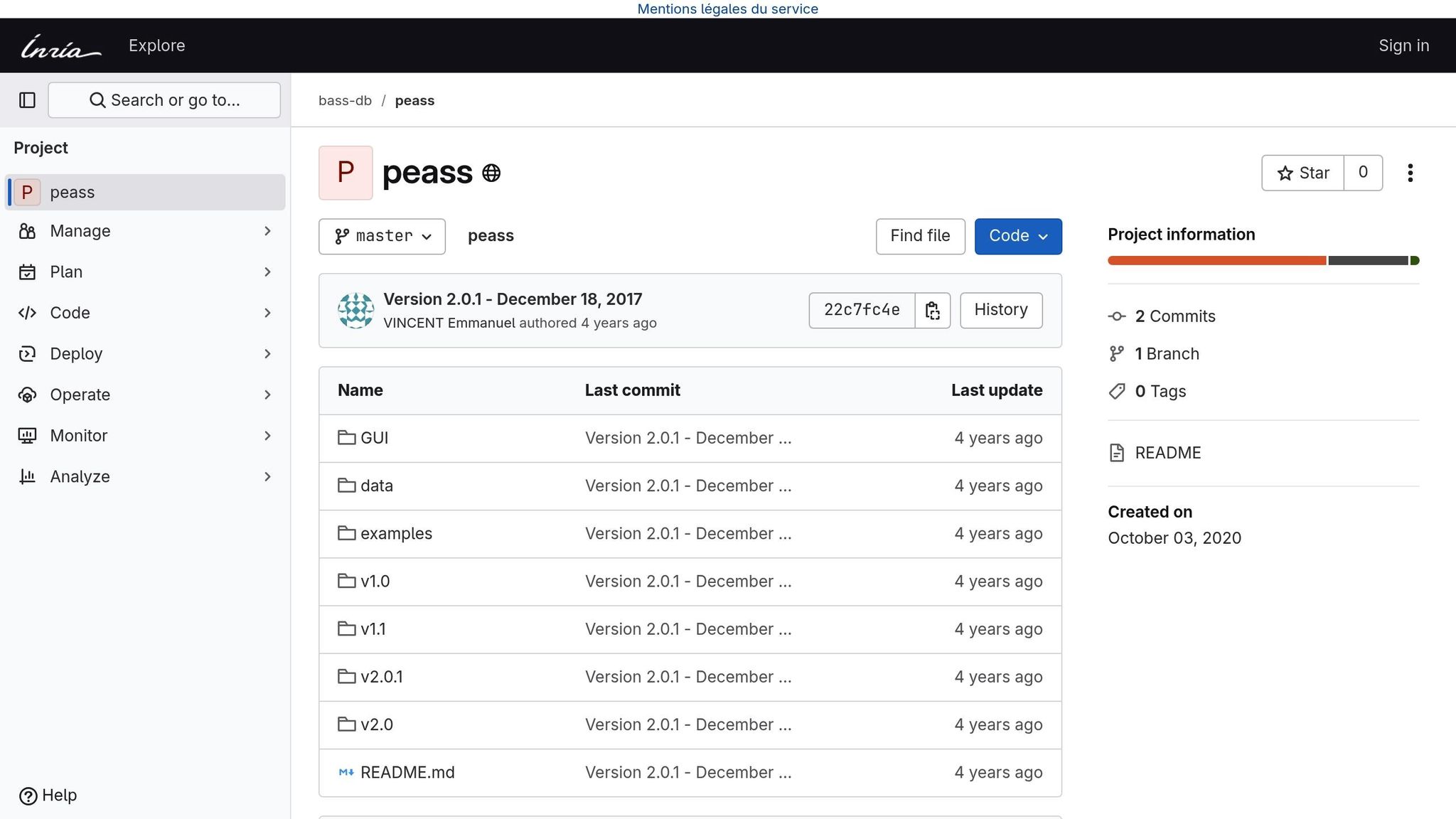Viewport: 1456px width, 819px height.
Task: Click Sign in
Action: click(x=1403, y=45)
